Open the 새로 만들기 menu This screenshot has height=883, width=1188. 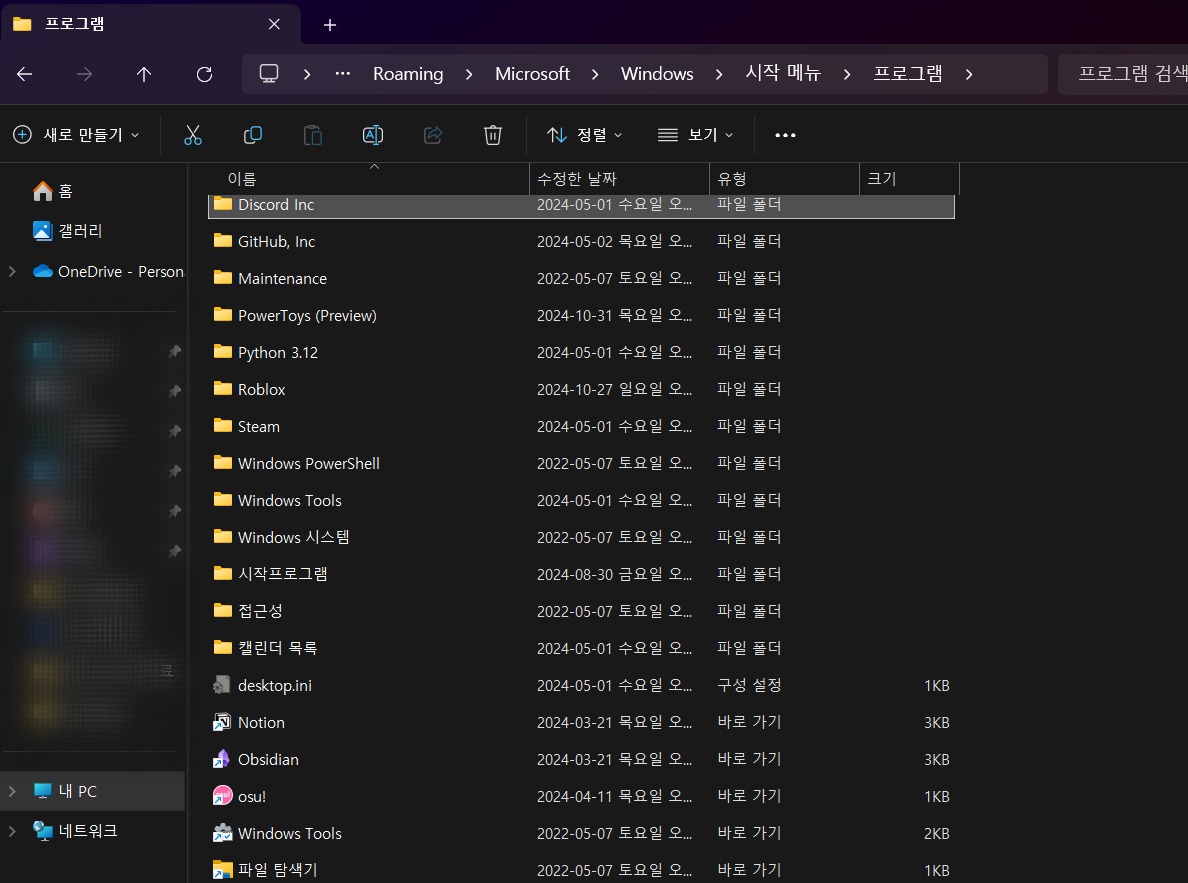pyautogui.click(x=77, y=135)
